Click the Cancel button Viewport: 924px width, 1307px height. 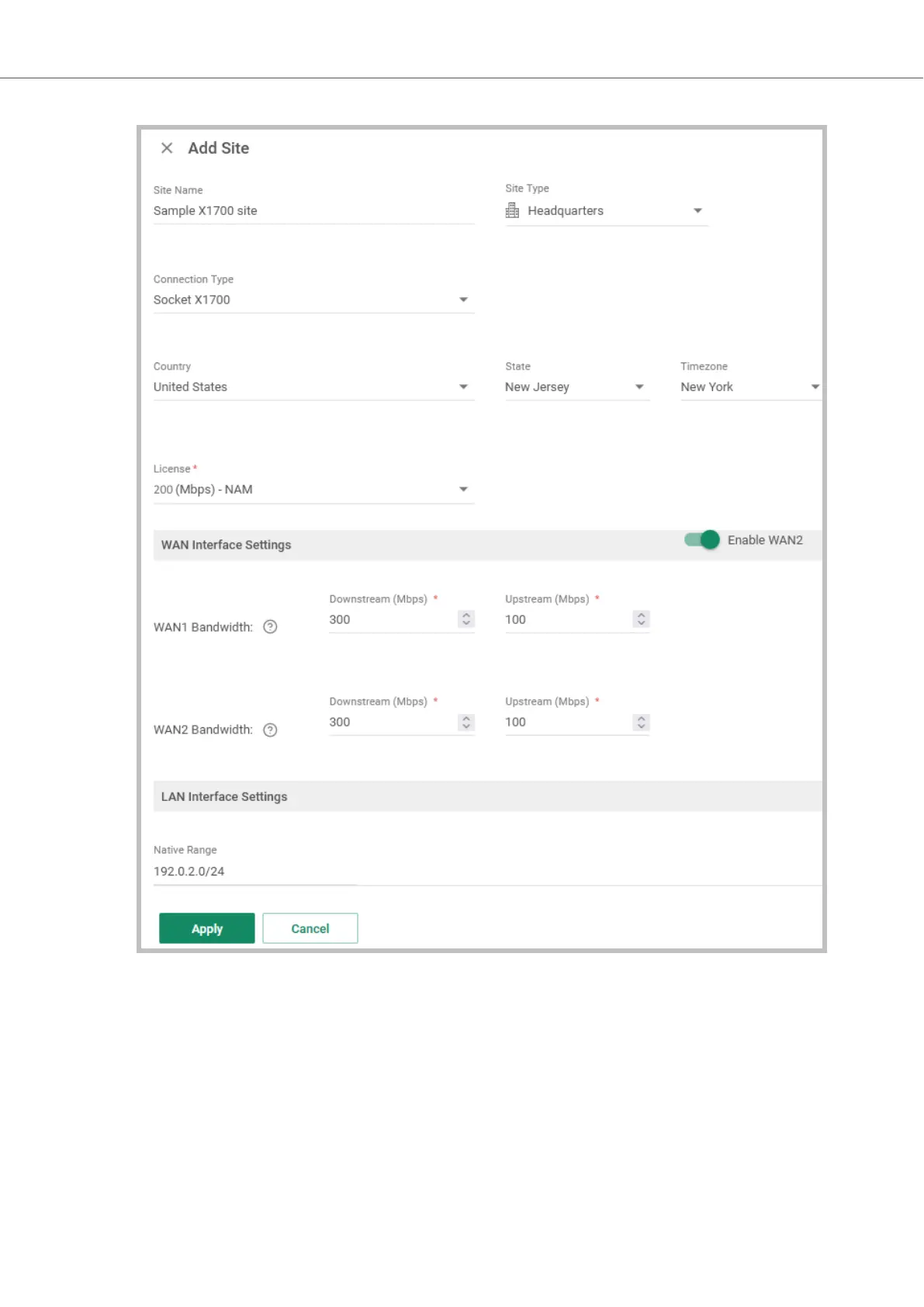[x=310, y=928]
